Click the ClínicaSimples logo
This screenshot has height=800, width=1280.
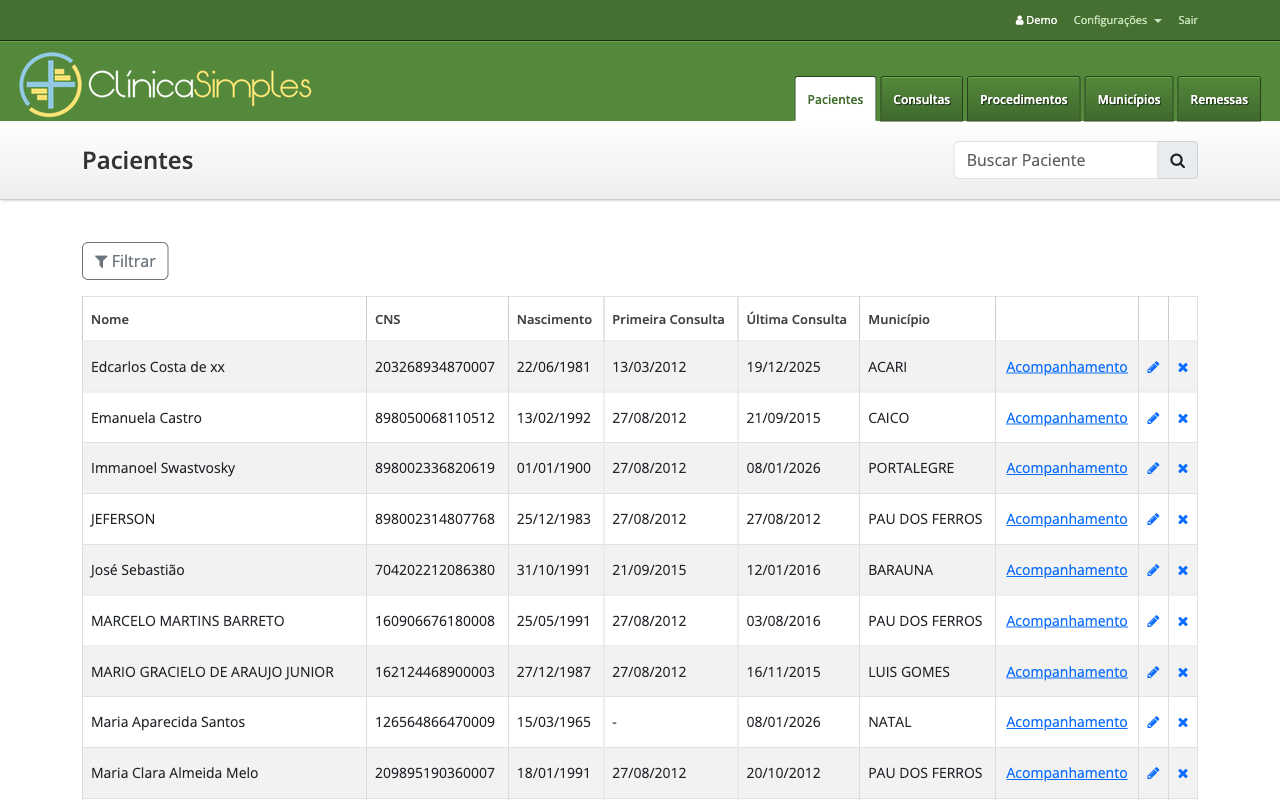tap(165, 85)
